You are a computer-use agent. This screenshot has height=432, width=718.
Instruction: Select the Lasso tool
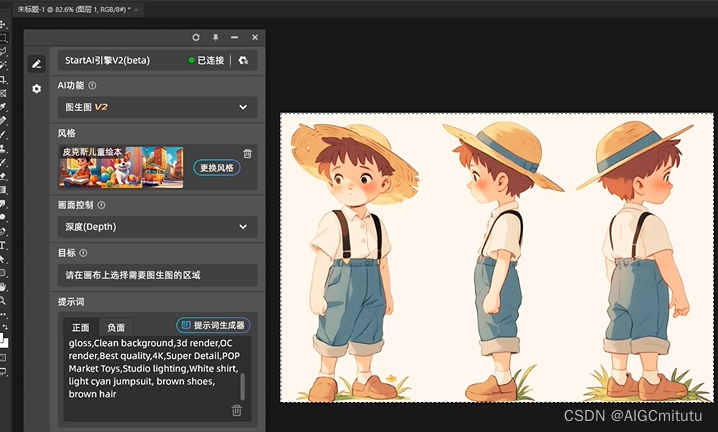3,51
